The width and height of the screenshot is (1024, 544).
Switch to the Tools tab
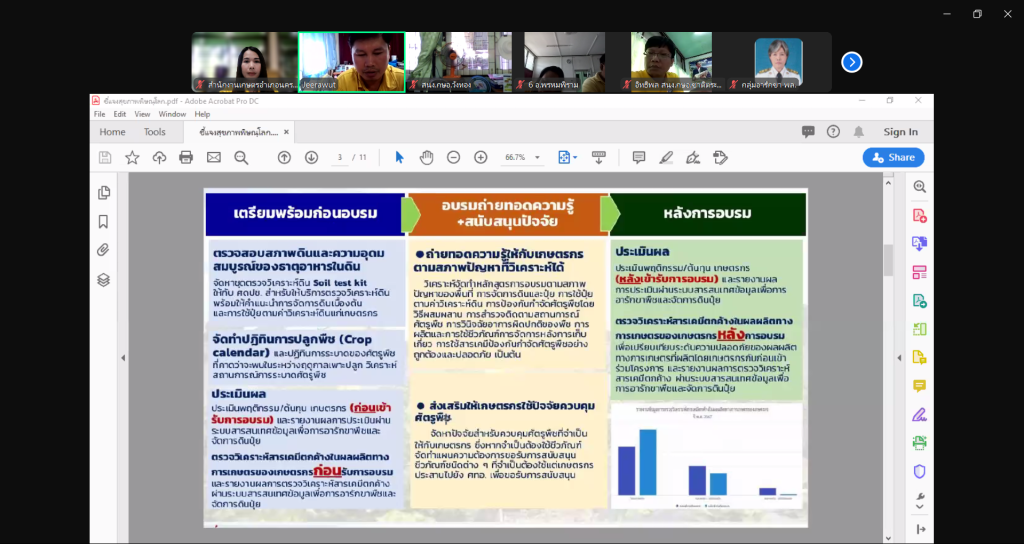(x=154, y=132)
